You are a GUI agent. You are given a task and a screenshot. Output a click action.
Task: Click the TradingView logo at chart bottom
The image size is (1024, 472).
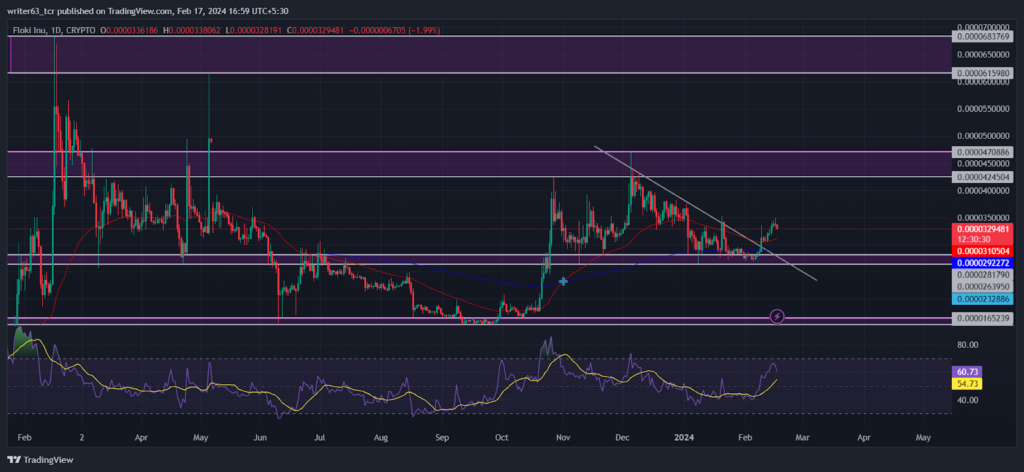tap(40, 460)
